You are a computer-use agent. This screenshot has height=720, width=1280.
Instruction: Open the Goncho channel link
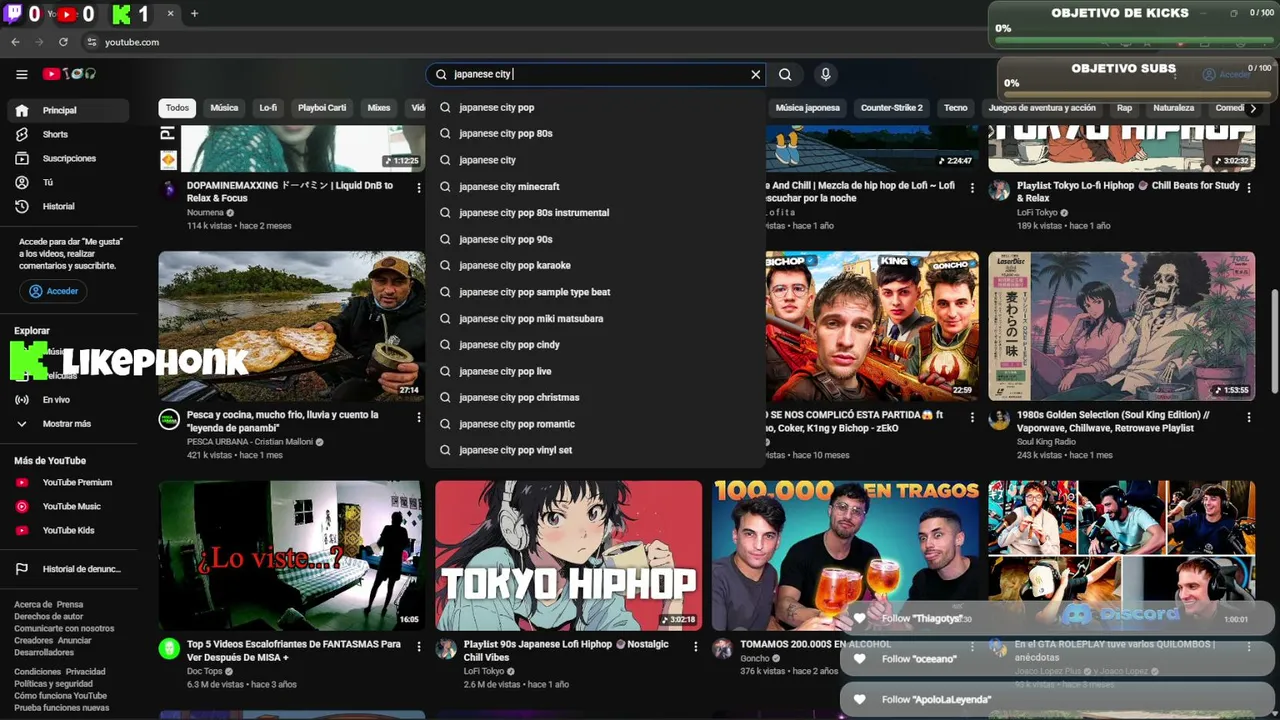coord(755,658)
